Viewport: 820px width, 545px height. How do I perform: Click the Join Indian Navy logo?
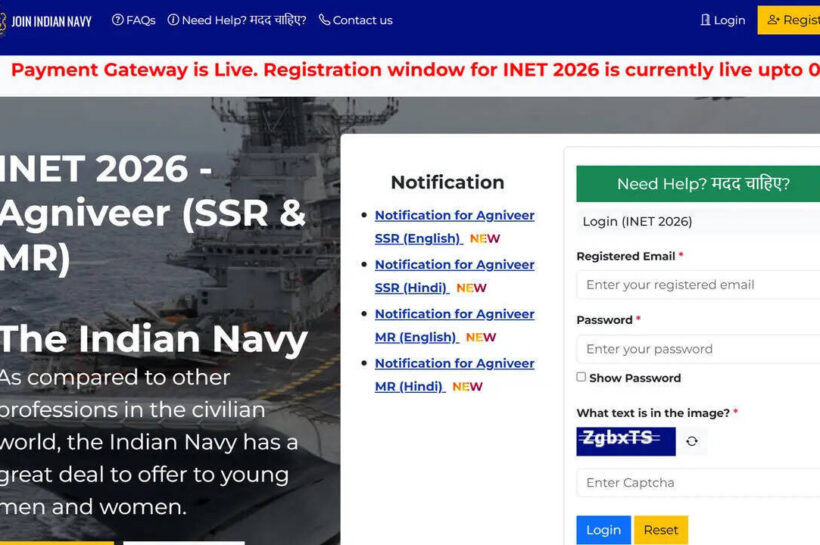click(x=45, y=21)
